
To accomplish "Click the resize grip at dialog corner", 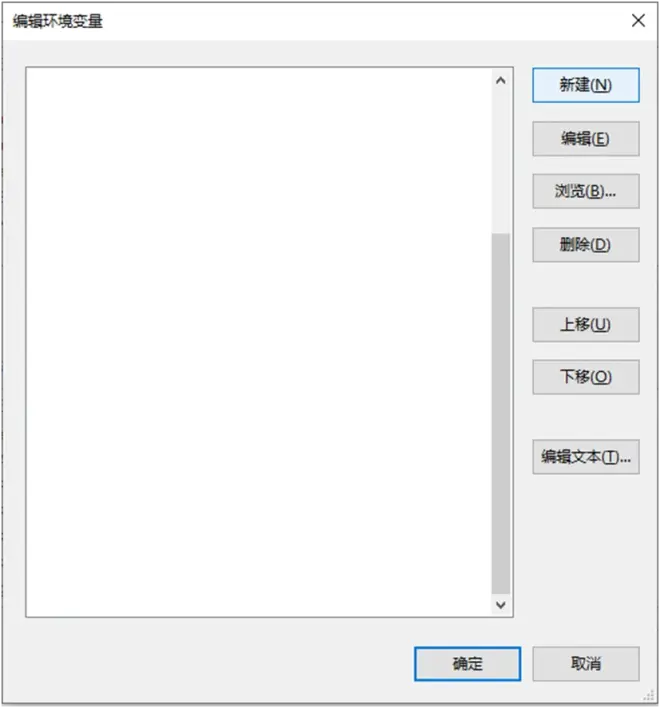I will 649,694.
